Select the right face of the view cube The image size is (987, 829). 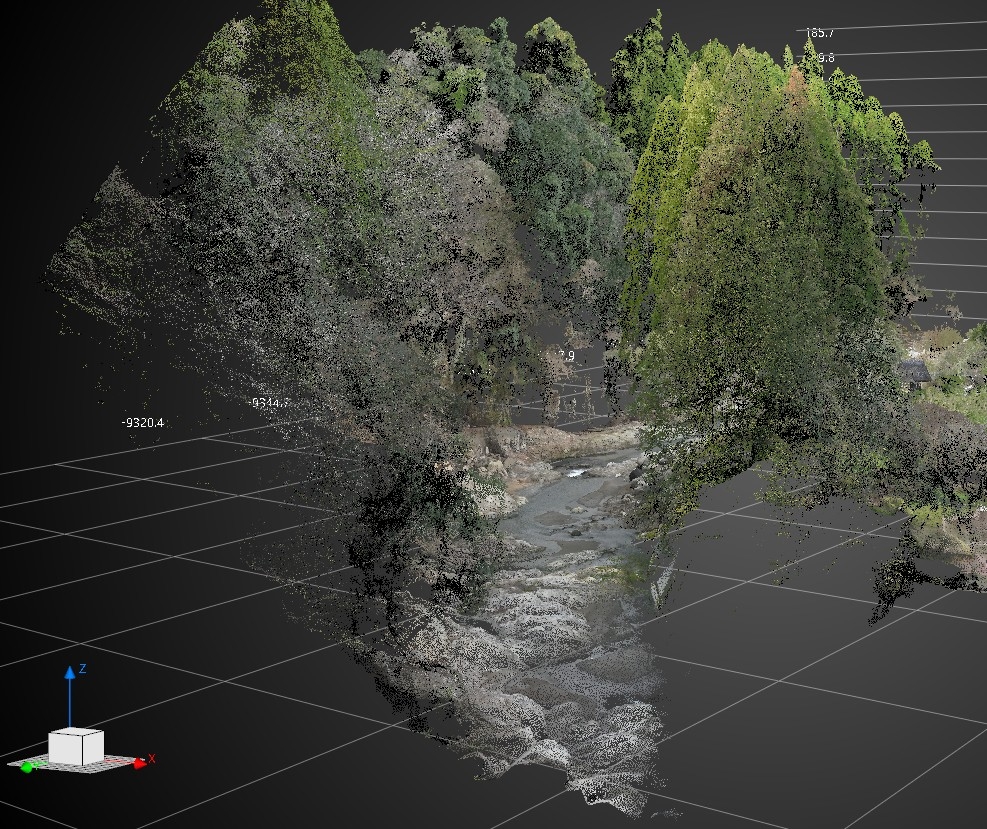[91, 750]
